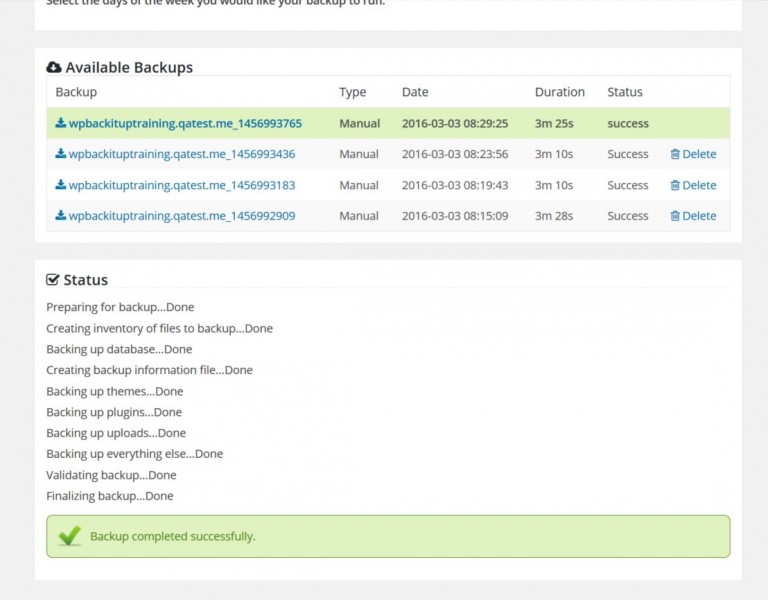This screenshot has width=768, height=600.
Task: Click download icon for backup 1456993765
Action: click(61, 122)
